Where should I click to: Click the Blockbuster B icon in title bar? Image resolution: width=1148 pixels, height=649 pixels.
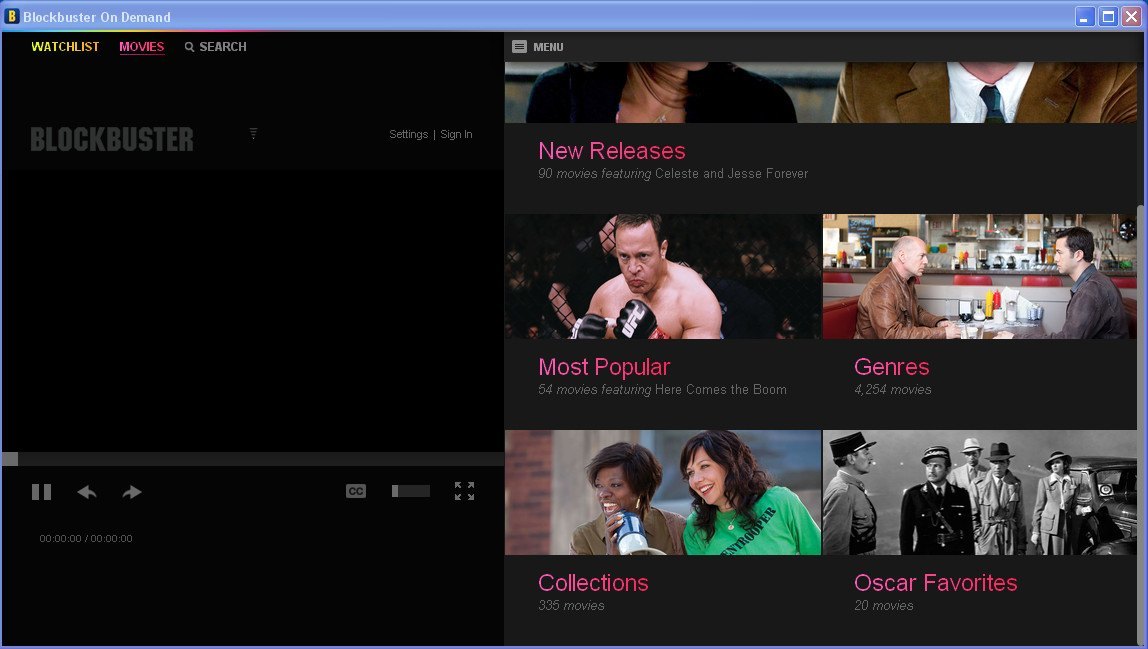point(11,16)
